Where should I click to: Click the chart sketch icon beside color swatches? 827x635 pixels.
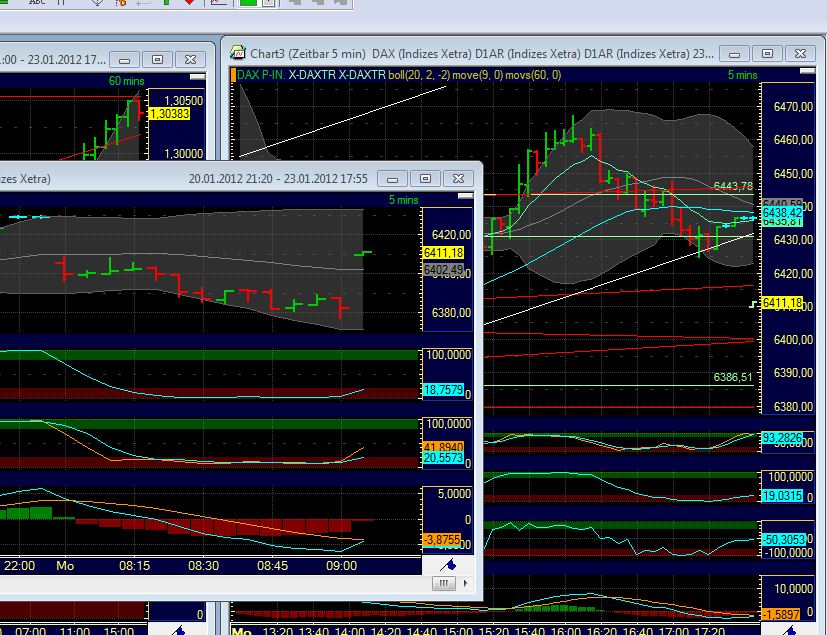pos(219,4)
